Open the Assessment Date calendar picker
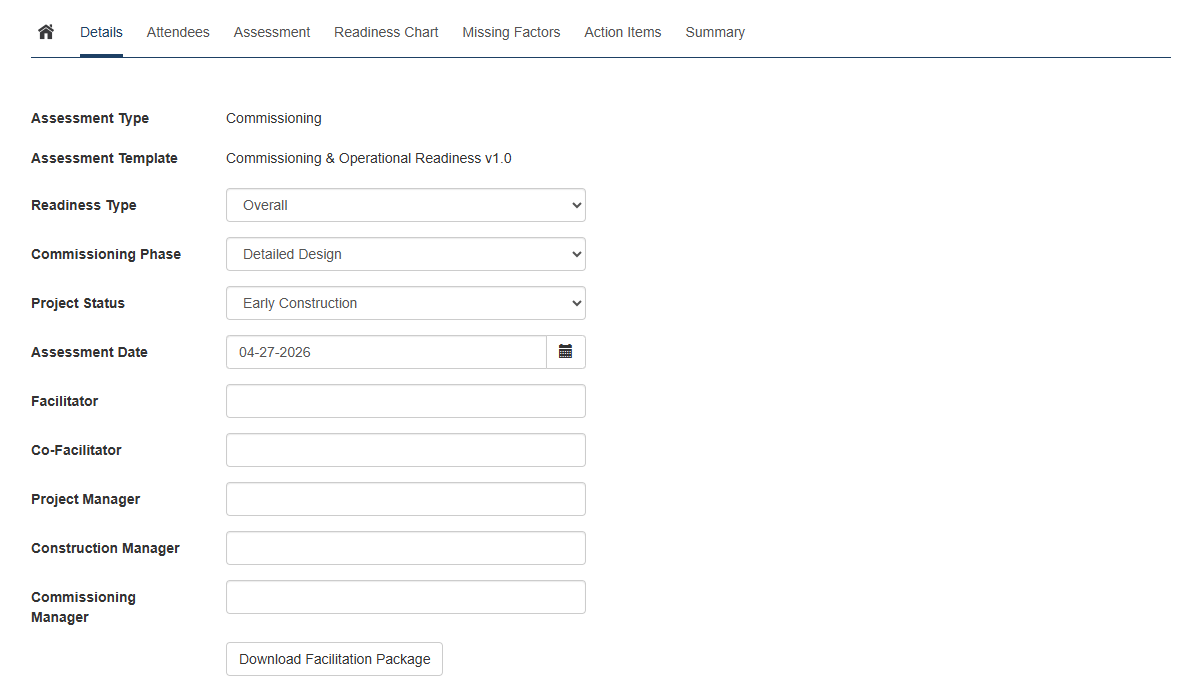The width and height of the screenshot is (1188, 687). pyautogui.click(x=565, y=352)
